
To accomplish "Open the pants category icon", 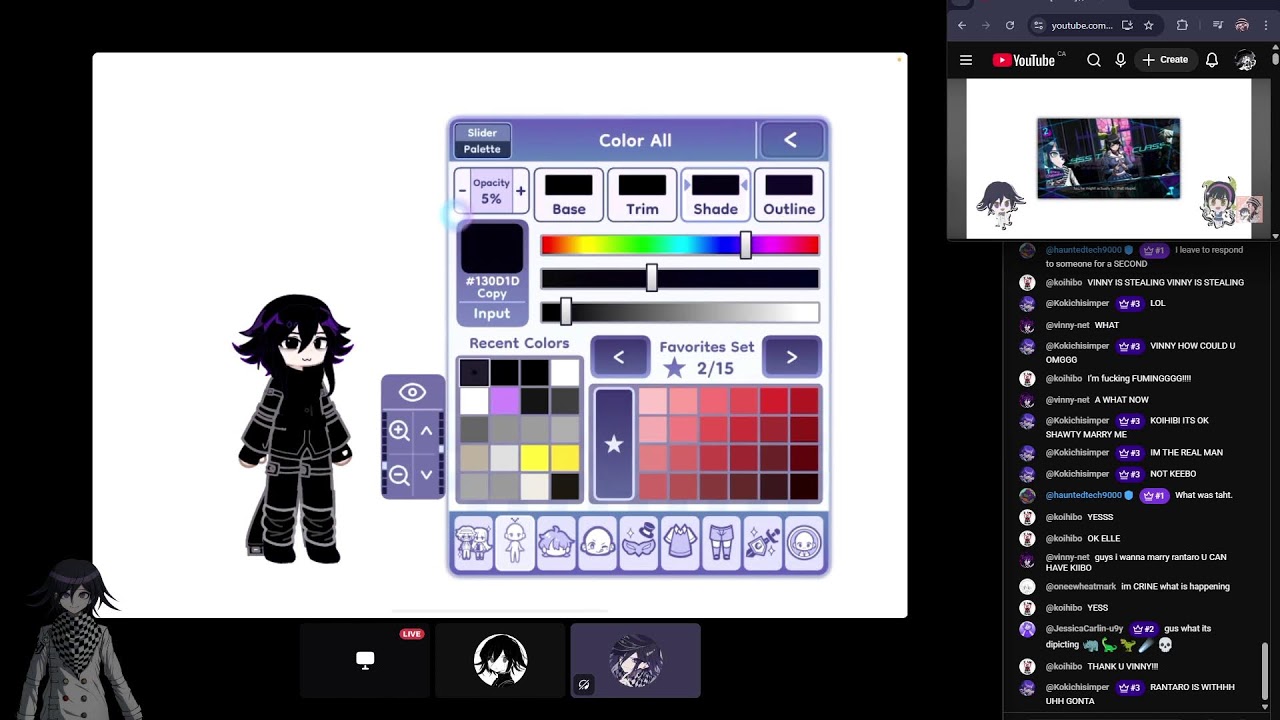I will click(721, 542).
